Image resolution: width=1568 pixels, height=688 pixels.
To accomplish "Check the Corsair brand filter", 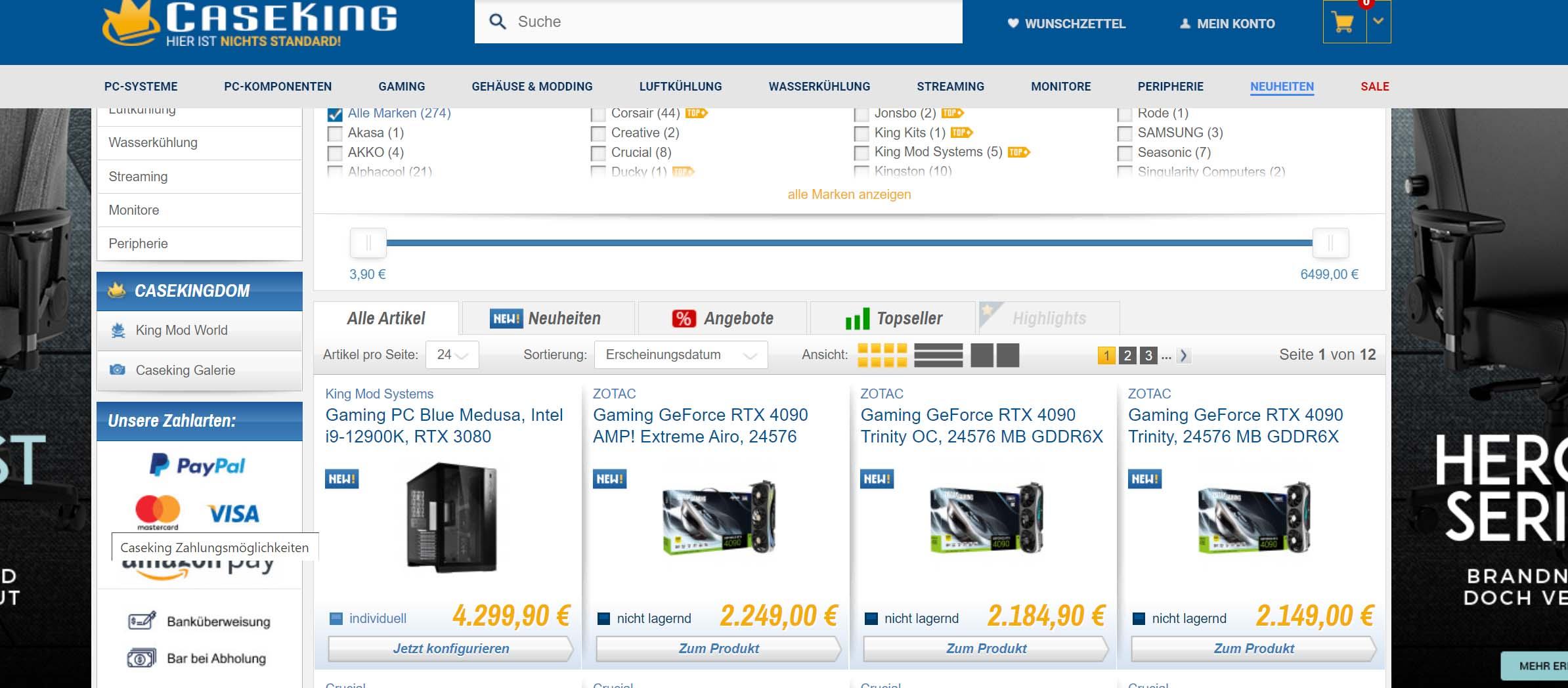I will click(598, 114).
